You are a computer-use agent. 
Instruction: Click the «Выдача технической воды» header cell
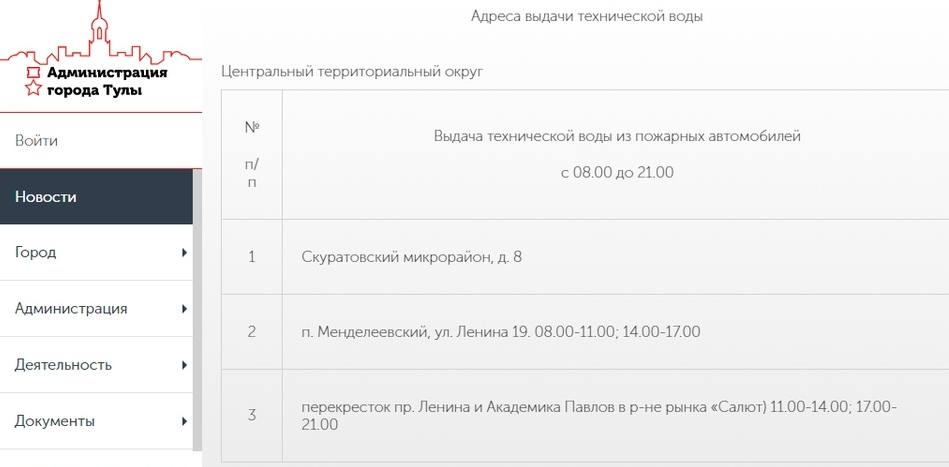pos(617,154)
